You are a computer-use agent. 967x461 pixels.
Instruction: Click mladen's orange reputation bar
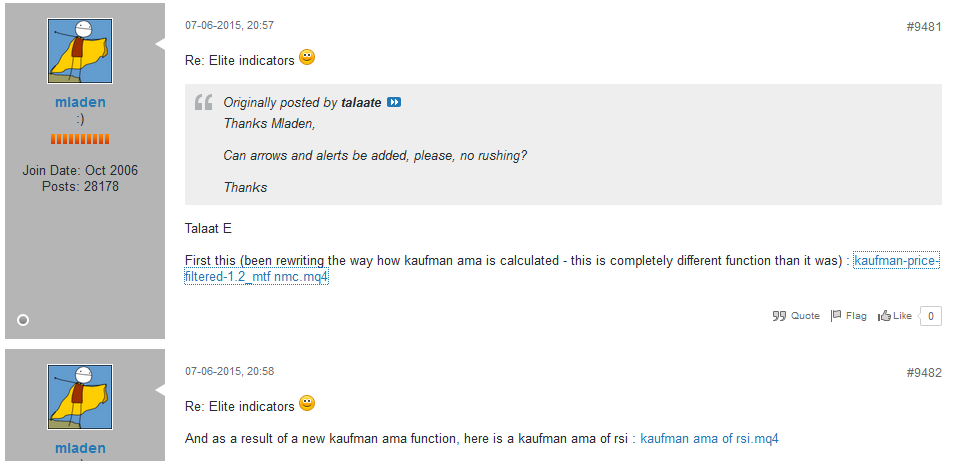pyautogui.click(x=80, y=138)
